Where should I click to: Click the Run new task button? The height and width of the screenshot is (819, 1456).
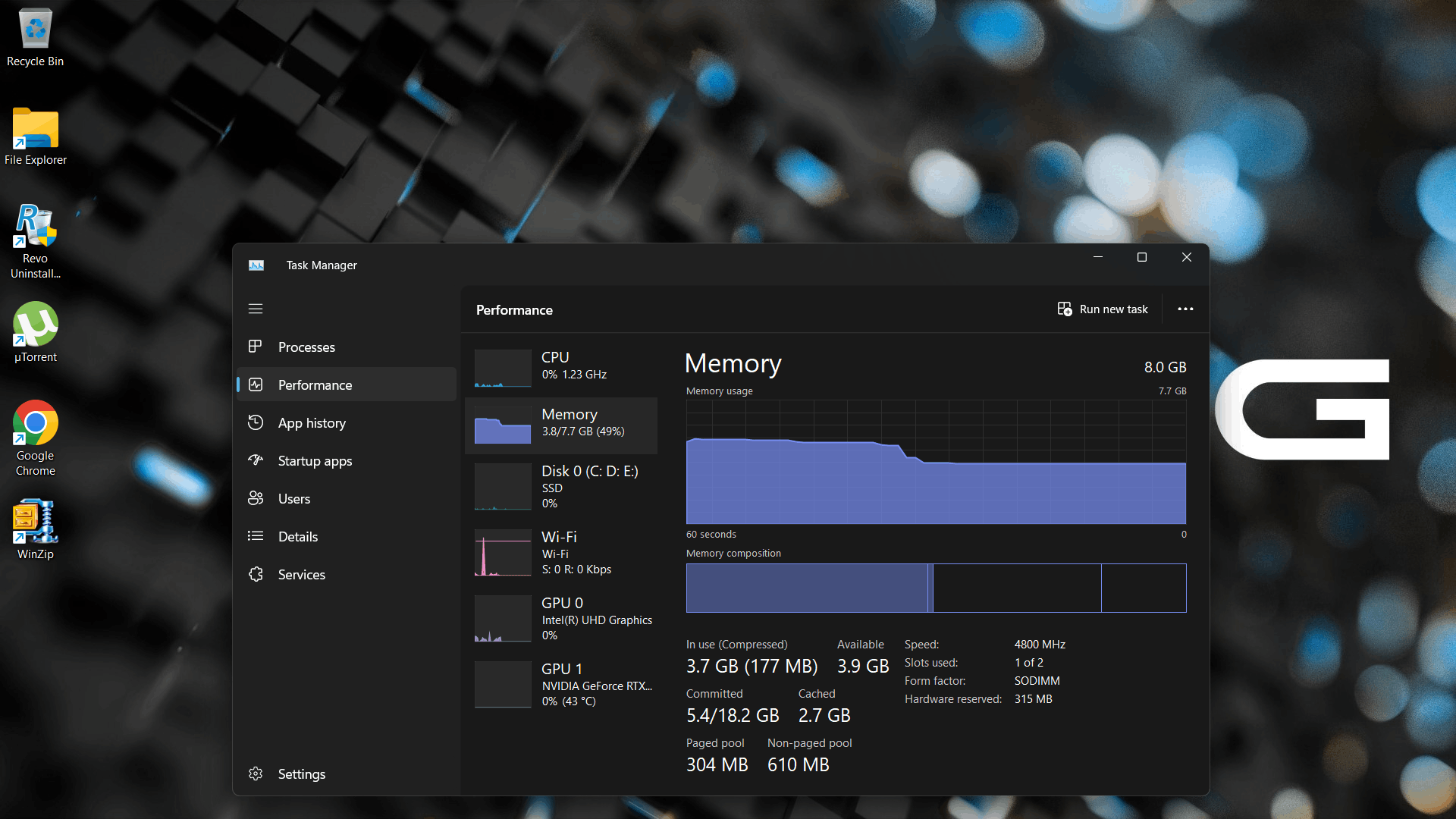point(1103,309)
